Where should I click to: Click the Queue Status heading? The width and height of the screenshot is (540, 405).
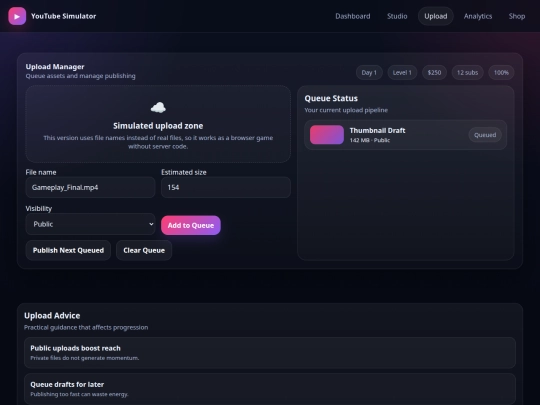(x=331, y=98)
